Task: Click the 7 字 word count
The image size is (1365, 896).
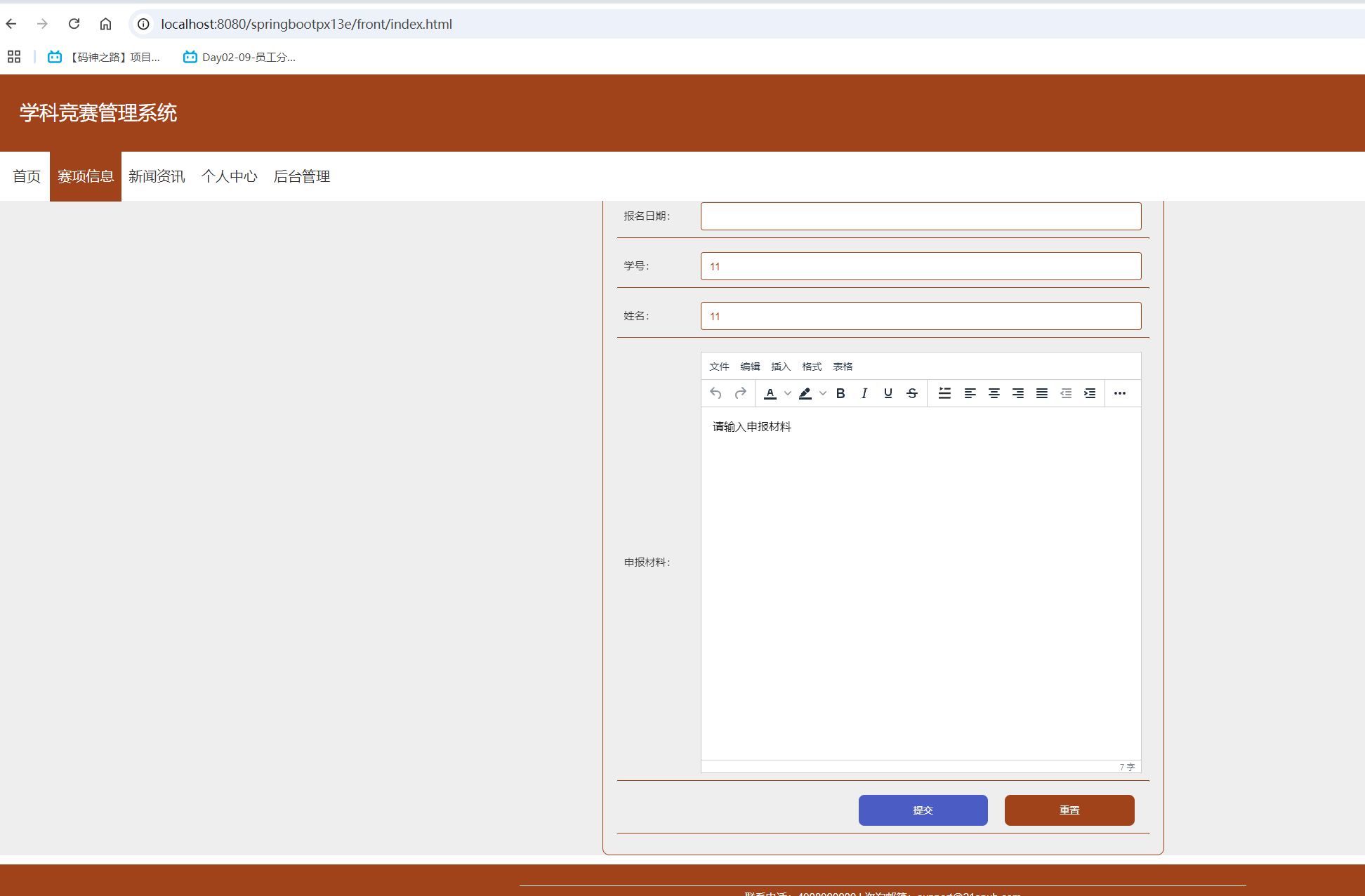Action: (x=1127, y=767)
